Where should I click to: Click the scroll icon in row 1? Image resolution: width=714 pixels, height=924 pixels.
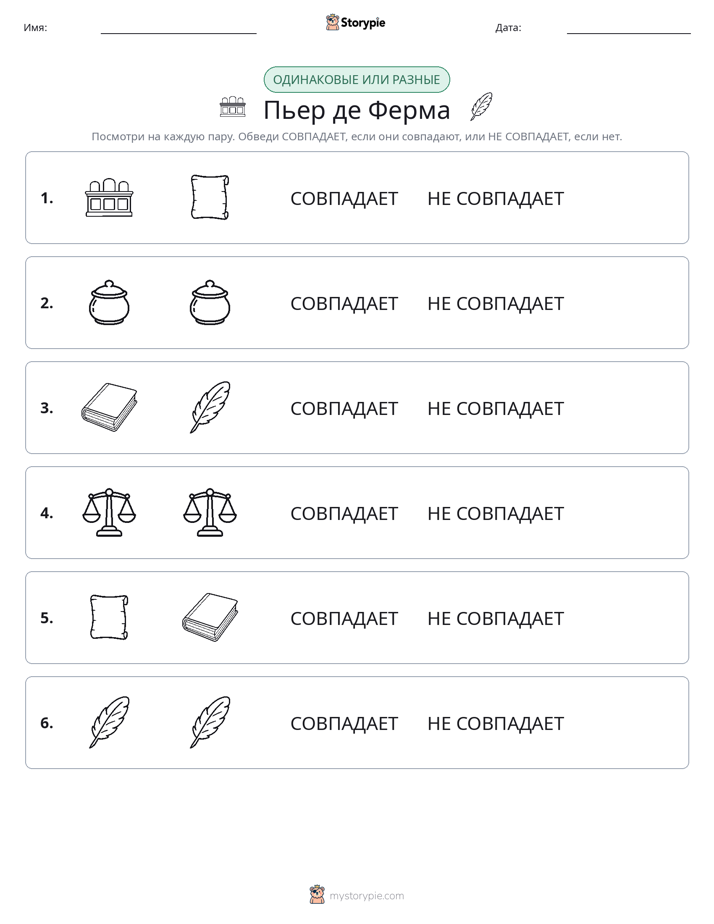pos(210,197)
